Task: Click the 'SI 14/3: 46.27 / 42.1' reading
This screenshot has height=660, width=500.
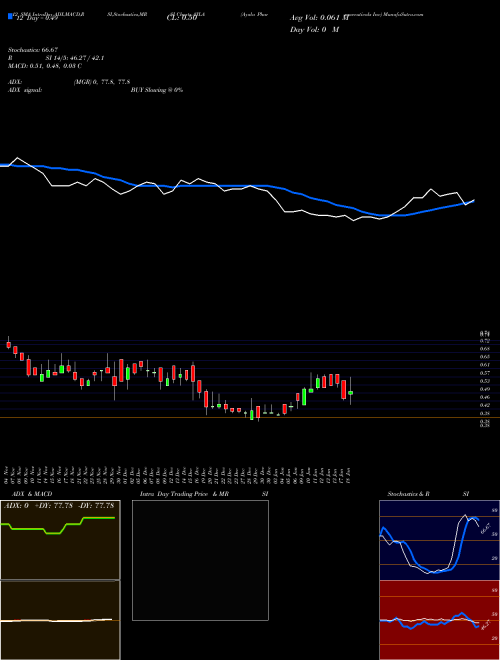Action: (x=74, y=58)
